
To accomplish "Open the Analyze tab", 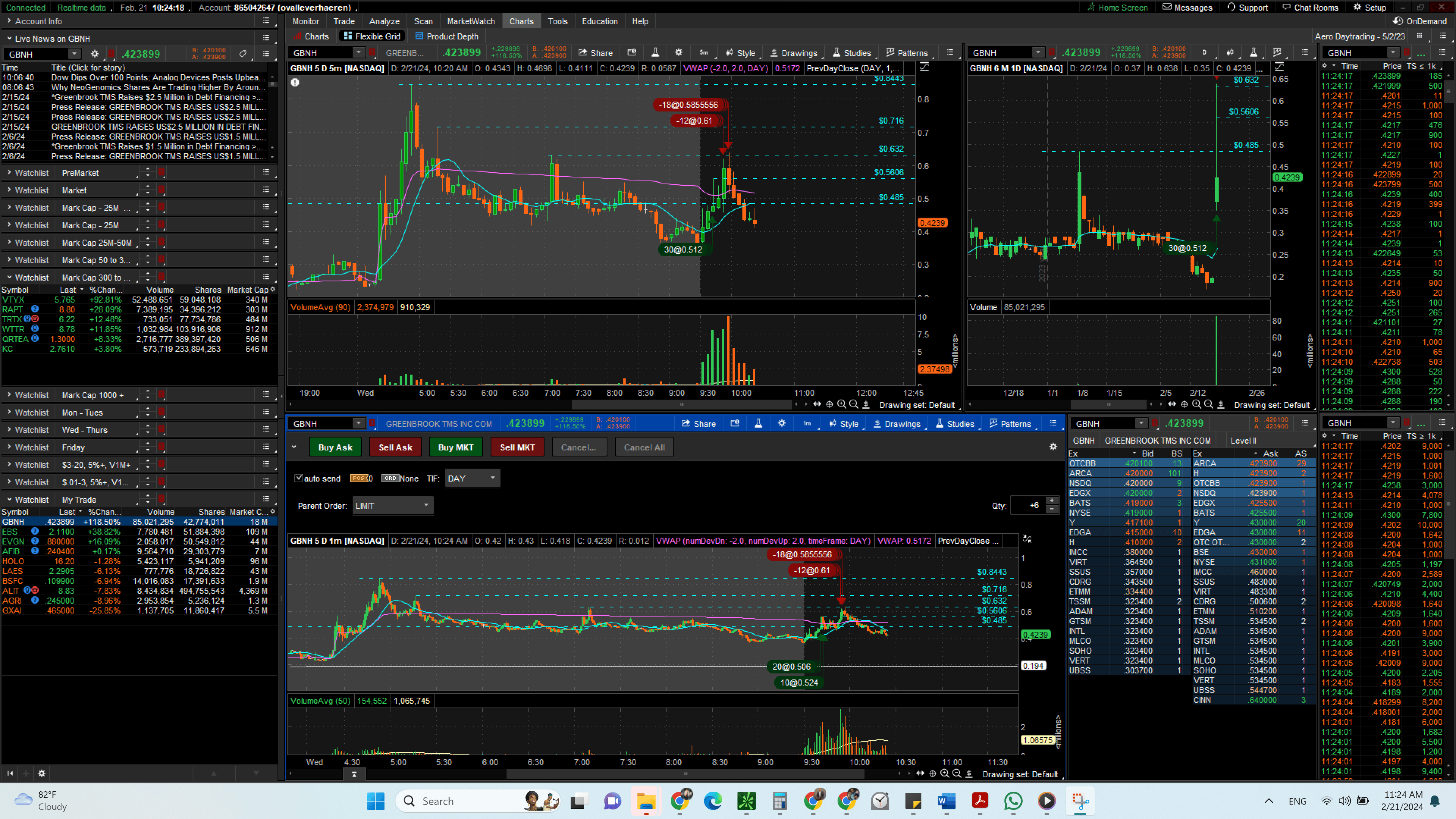I will click(x=384, y=21).
